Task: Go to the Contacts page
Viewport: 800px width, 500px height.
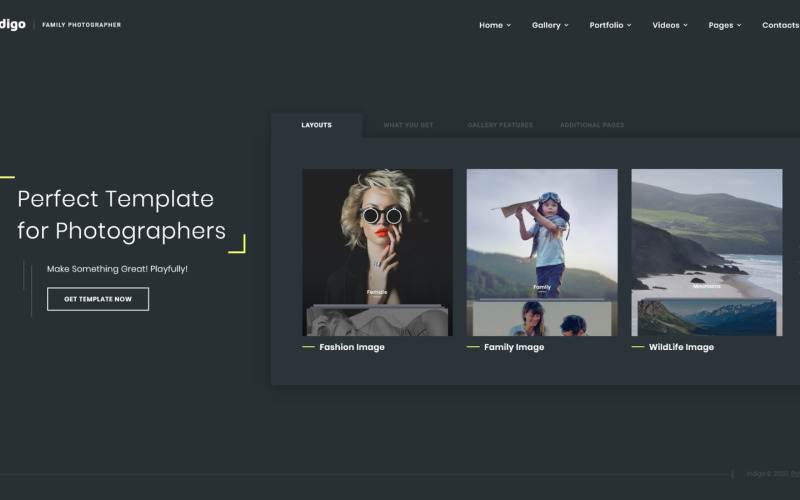Action: coord(780,25)
